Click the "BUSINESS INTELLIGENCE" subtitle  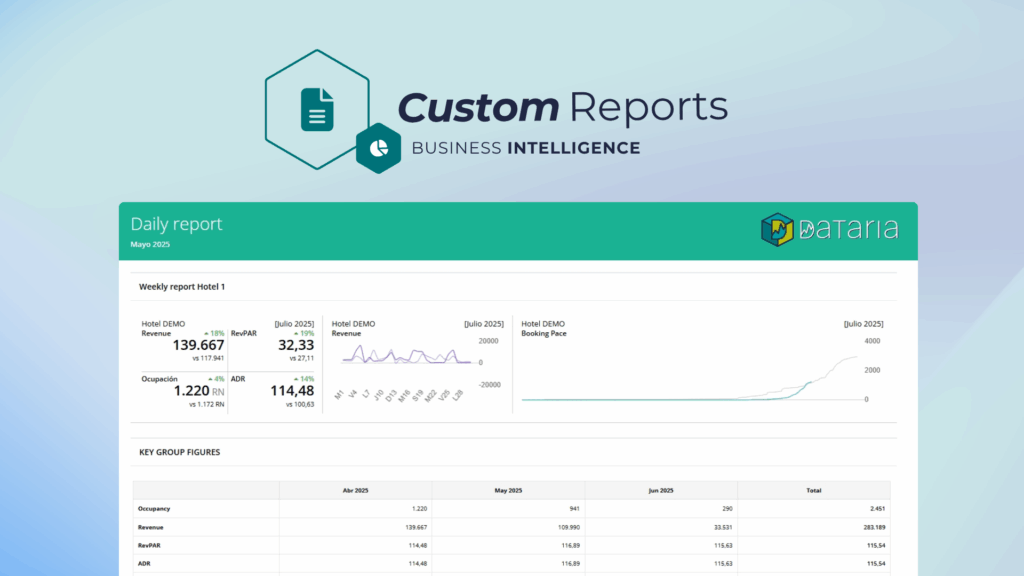click(526, 148)
